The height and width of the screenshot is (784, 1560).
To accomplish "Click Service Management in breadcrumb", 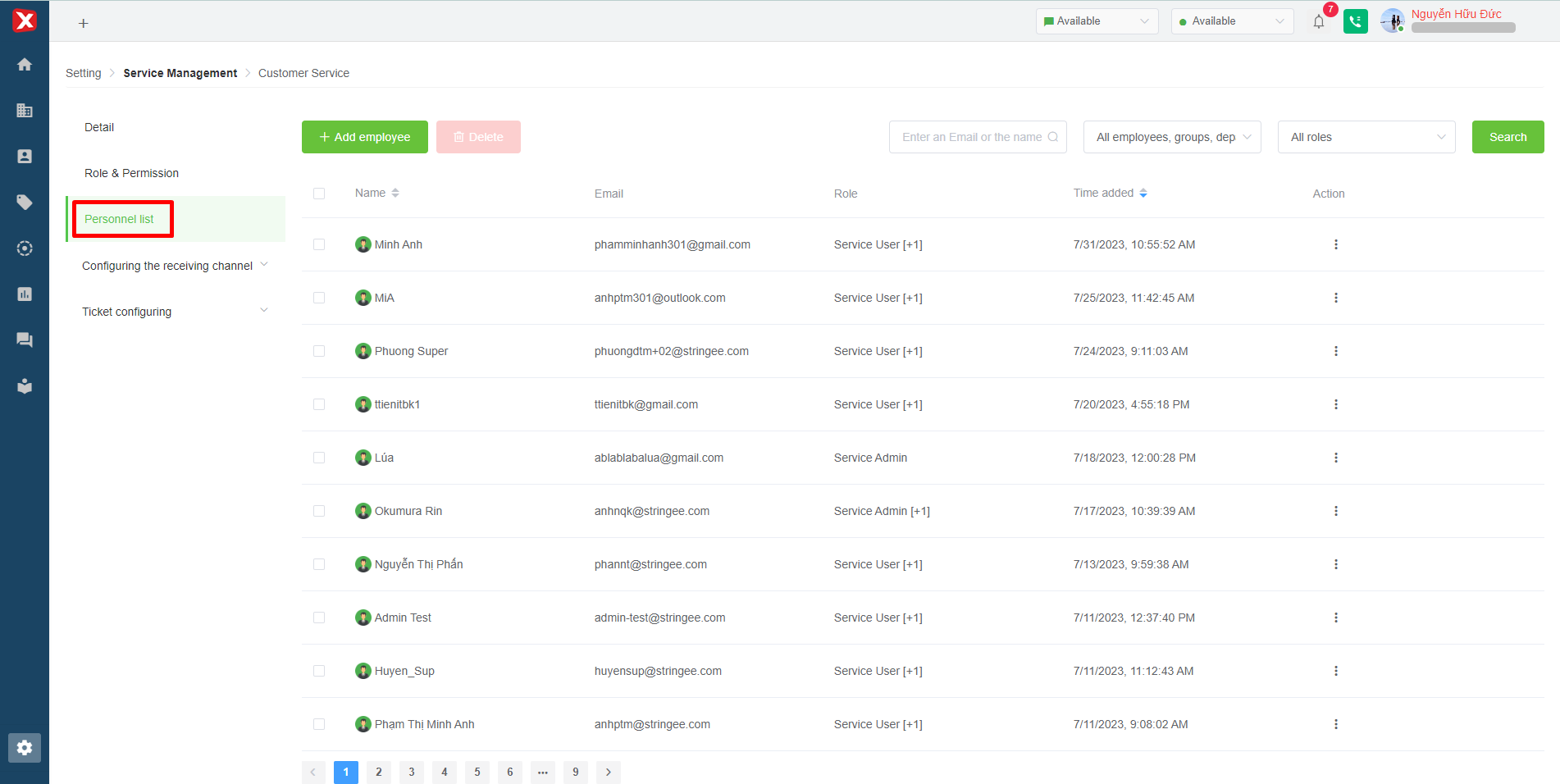I will (180, 73).
